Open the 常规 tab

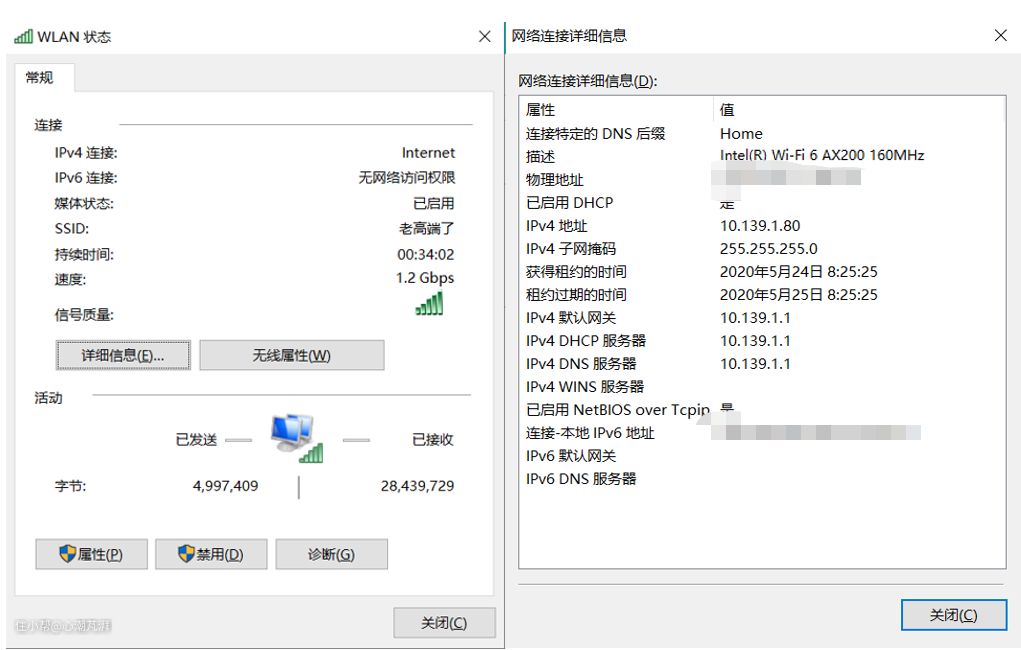click(40, 78)
